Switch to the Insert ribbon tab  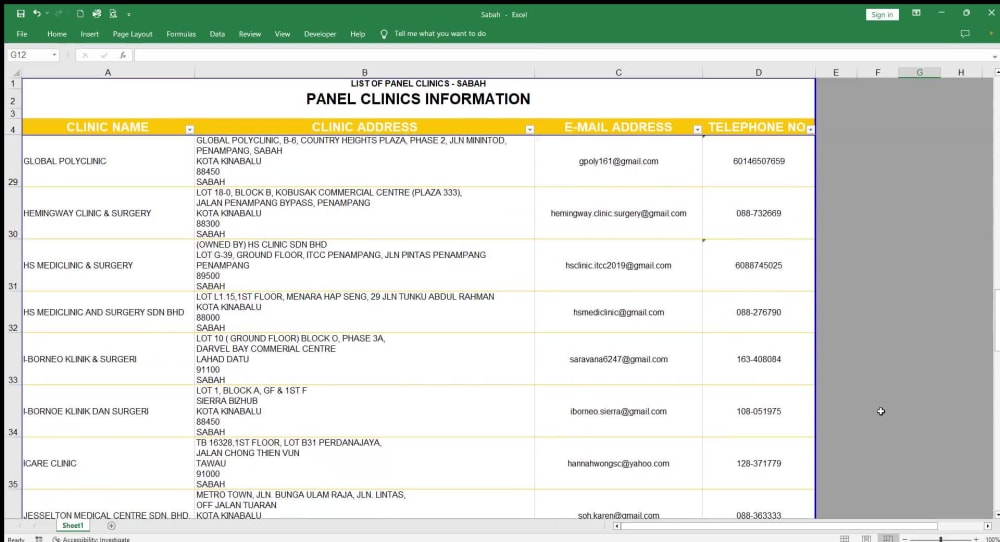[x=89, y=34]
